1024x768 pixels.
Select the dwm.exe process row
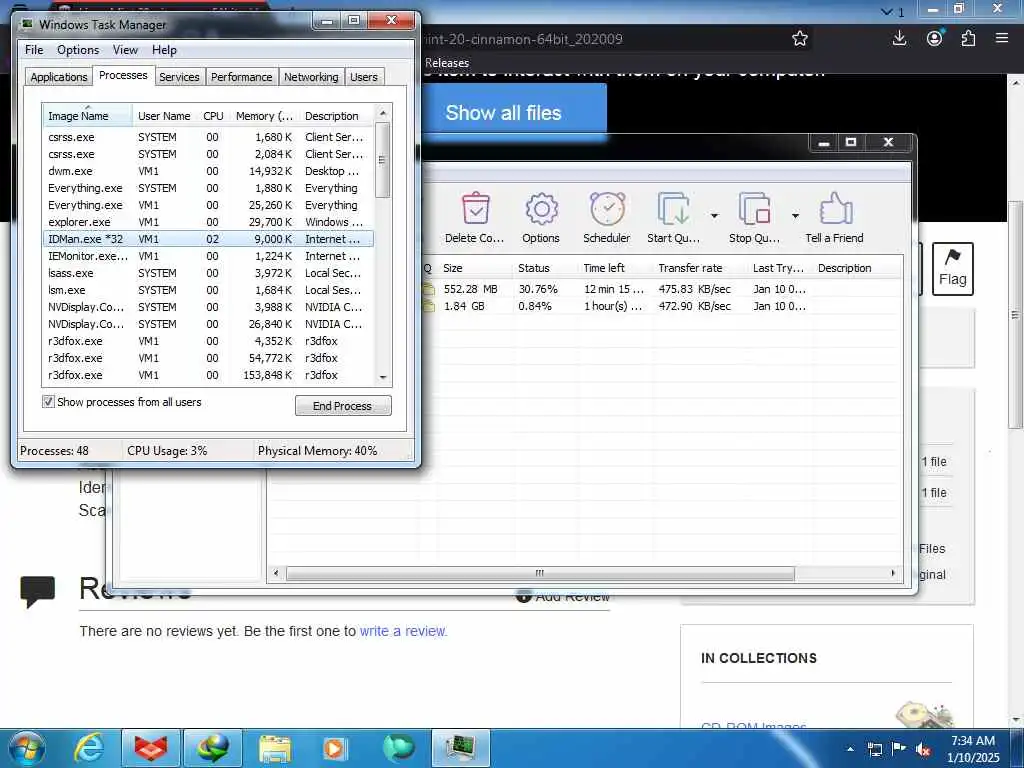point(208,171)
